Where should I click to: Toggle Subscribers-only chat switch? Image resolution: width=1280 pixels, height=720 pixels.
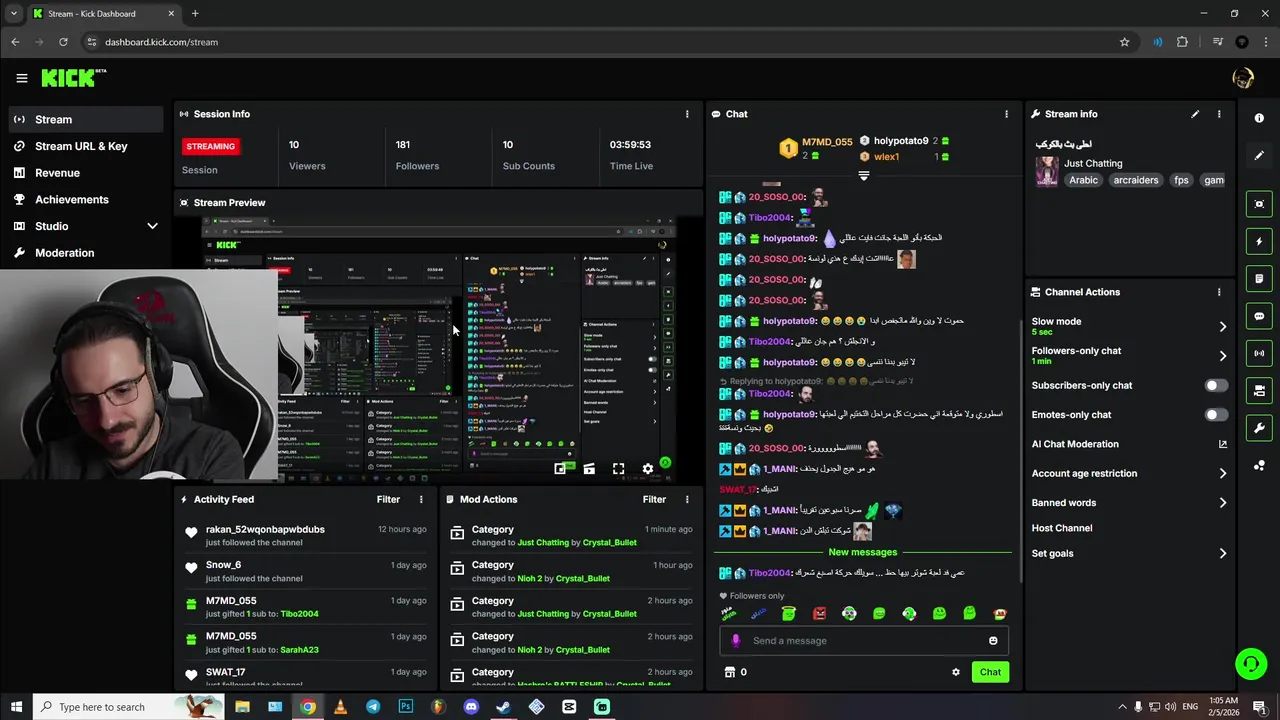(1216, 385)
